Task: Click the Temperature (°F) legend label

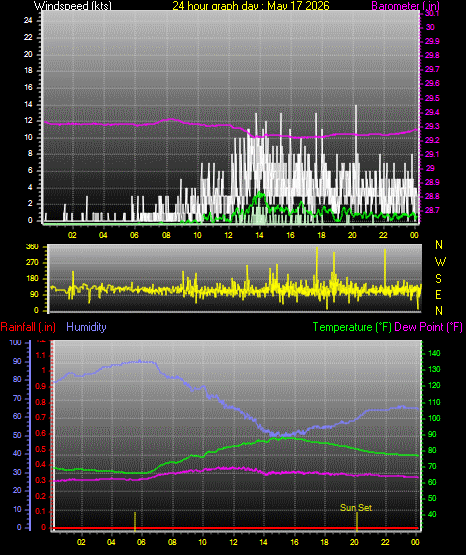Action: pyautogui.click(x=352, y=327)
